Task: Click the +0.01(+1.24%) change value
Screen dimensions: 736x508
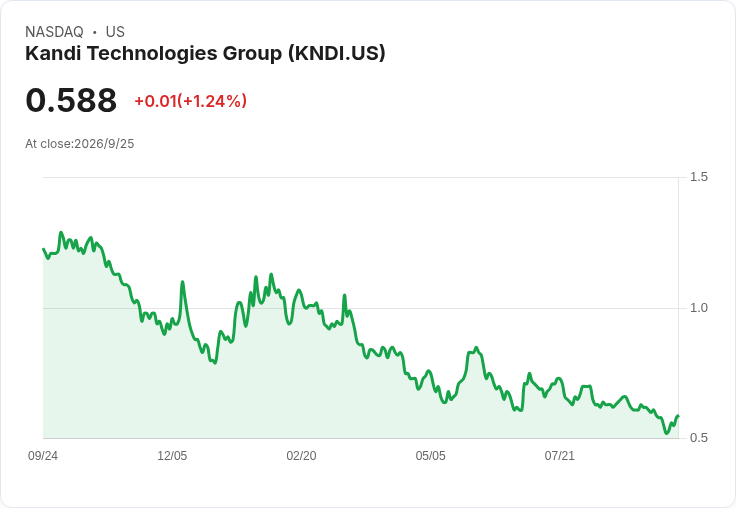Action: [191, 101]
